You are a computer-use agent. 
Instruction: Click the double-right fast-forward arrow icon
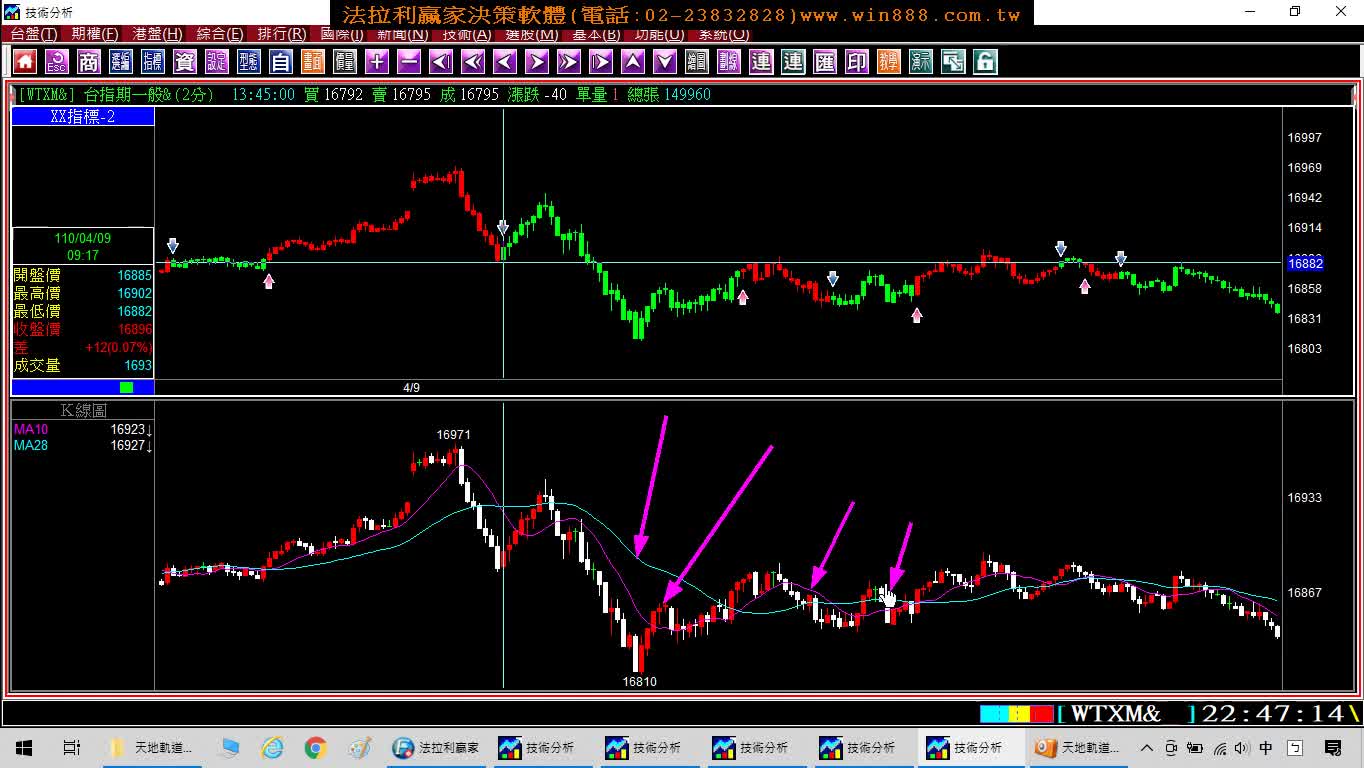569,62
